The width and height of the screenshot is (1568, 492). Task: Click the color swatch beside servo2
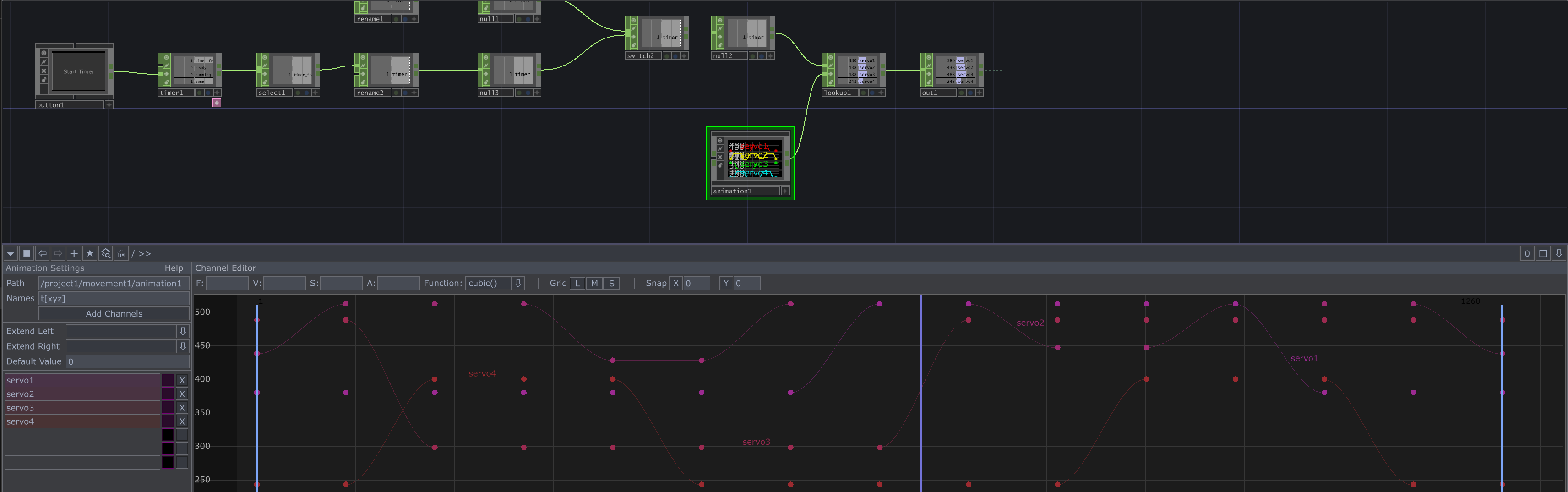(168, 394)
